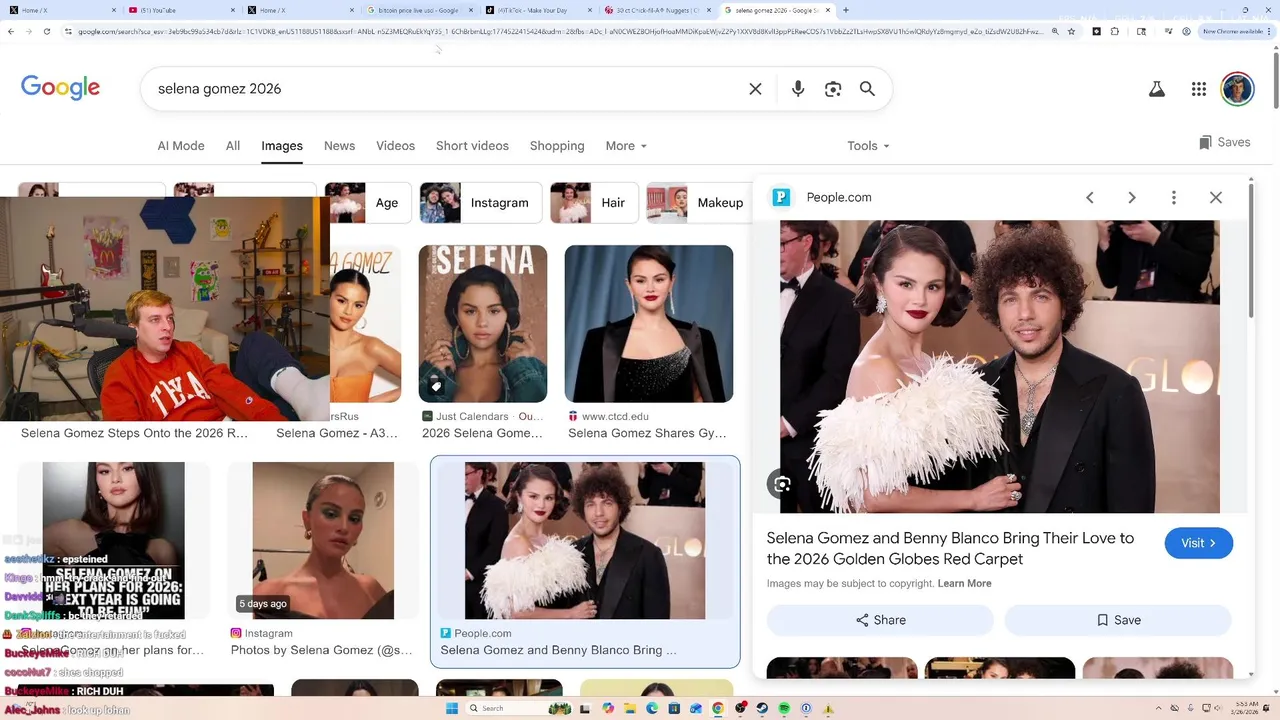Viewport: 1280px width, 720px height.
Task: Open Google Search Labs flask icon
Action: tap(1157, 89)
